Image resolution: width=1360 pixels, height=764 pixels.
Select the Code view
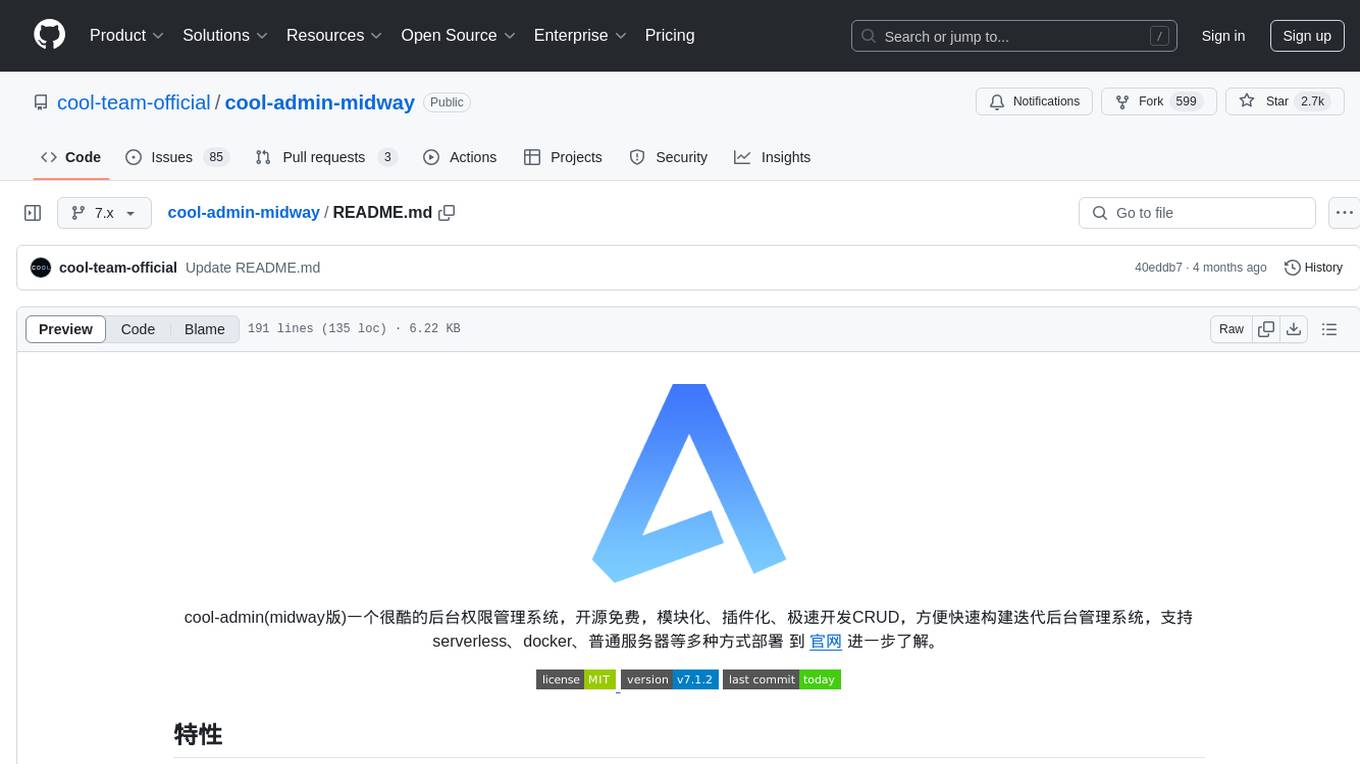pyautogui.click(x=138, y=329)
